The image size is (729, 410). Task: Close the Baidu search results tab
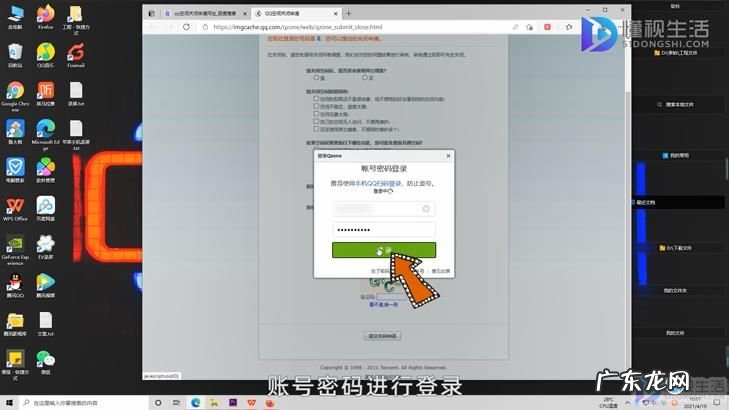tap(245, 13)
